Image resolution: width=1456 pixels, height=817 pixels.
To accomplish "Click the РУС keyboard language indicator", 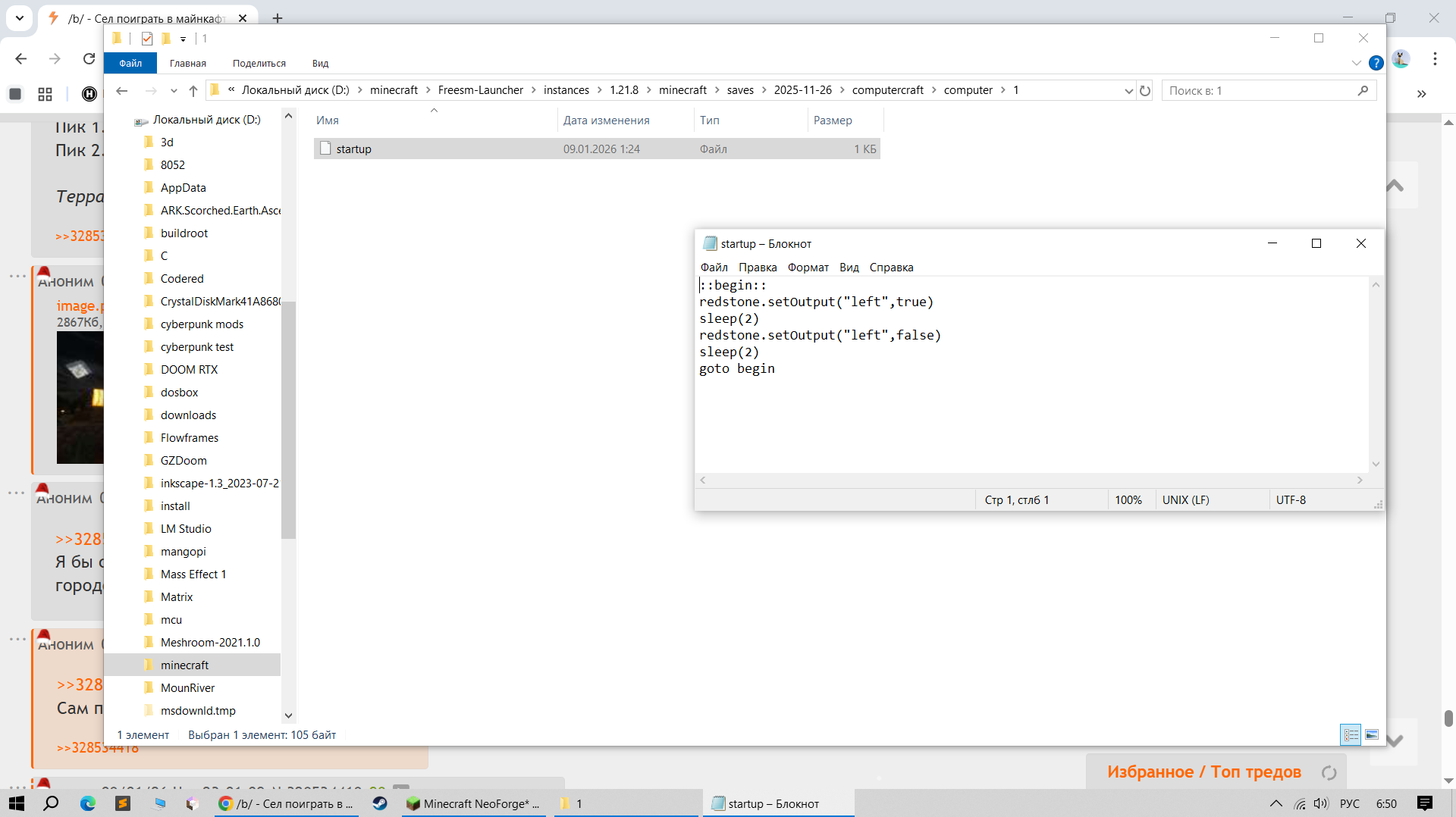I will (x=1350, y=803).
